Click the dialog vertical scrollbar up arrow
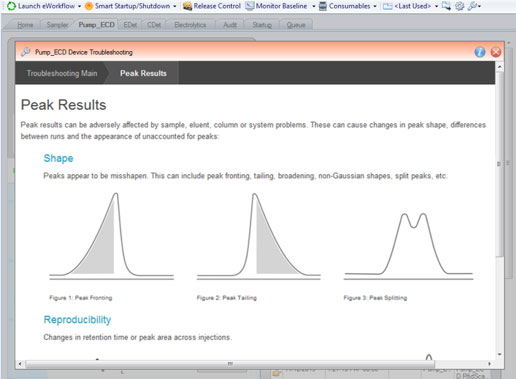The width and height of the screenshot is (516, 379). pos(499,67)
